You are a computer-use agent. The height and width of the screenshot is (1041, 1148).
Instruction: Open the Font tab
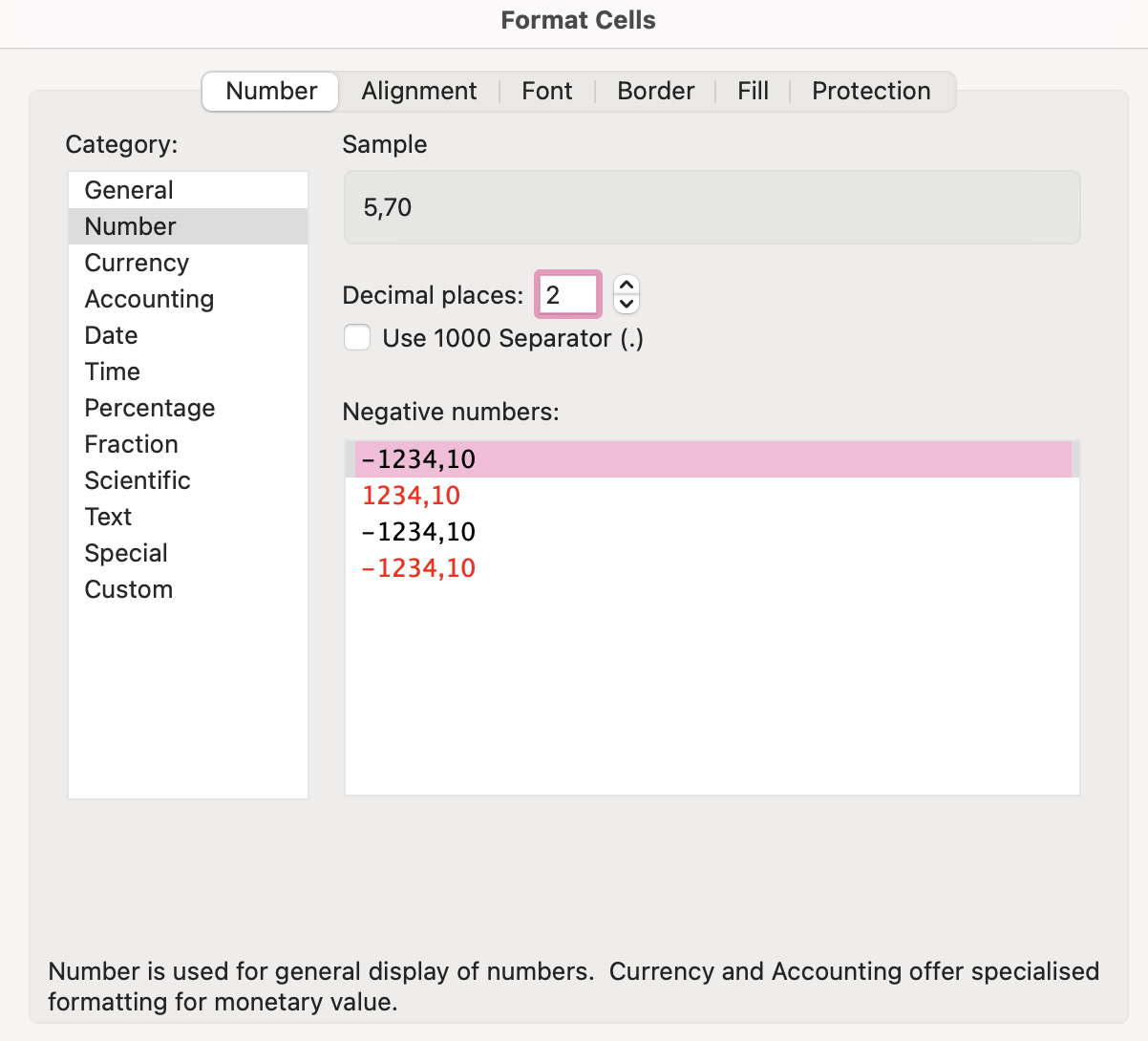tap(547, 92)
